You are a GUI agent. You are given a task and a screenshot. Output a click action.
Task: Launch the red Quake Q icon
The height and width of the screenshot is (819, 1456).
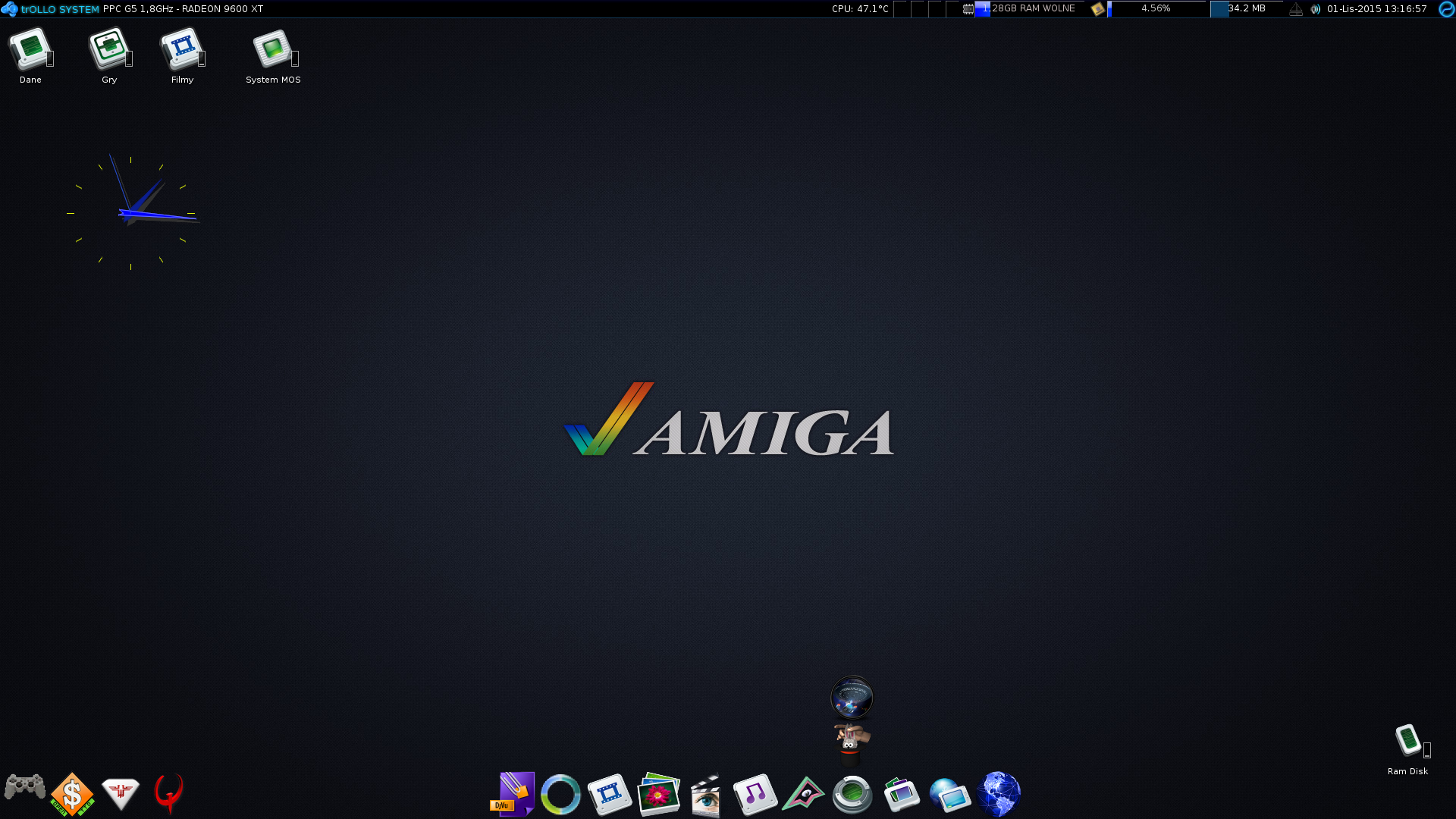[169, 793]
